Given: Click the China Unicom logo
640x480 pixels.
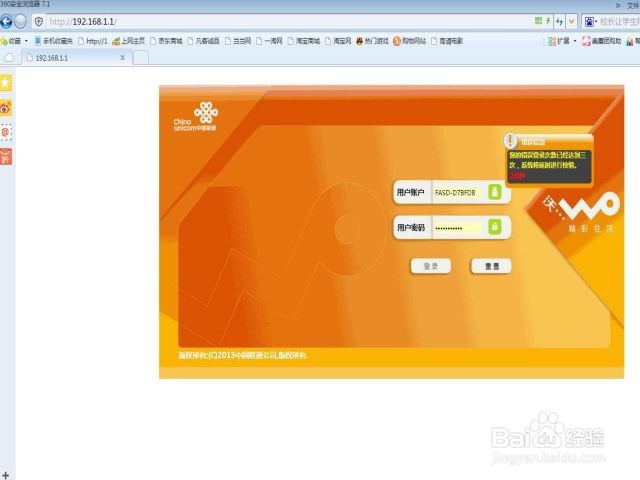Looking at the screenshot, I should point(196,117).
